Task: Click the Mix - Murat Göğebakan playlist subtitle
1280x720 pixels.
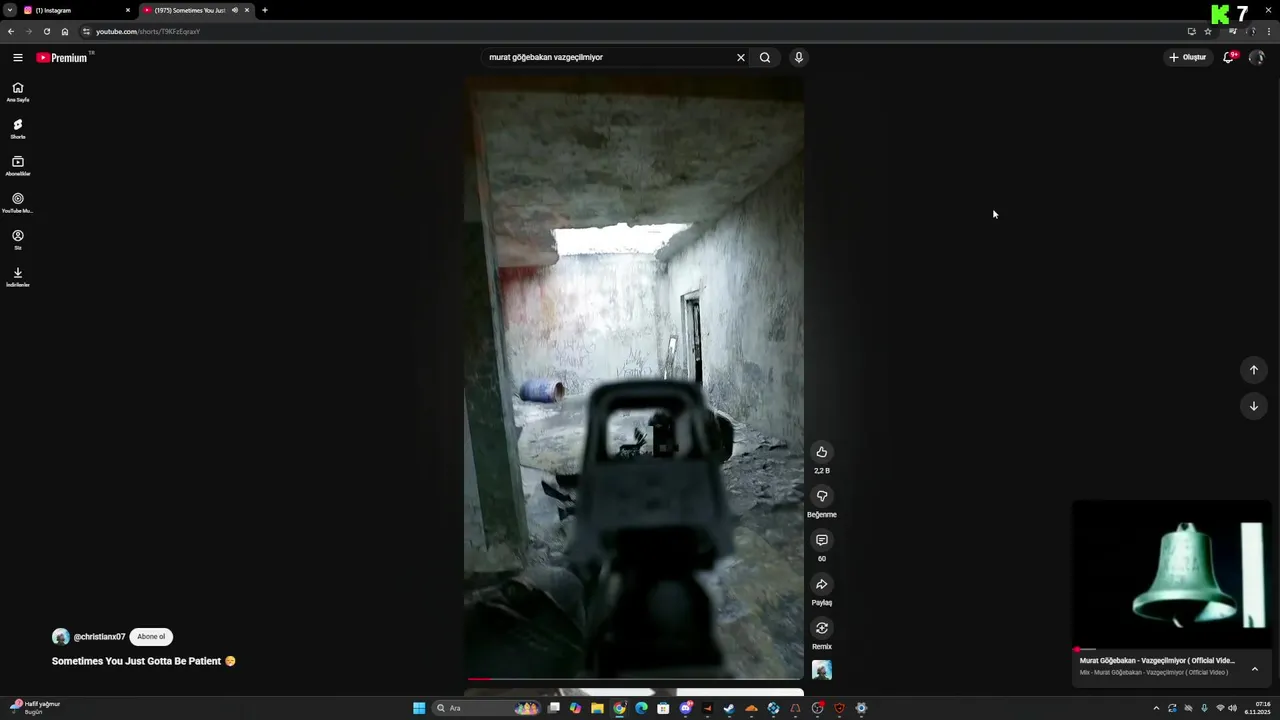Action: [x=1154, y=672]
